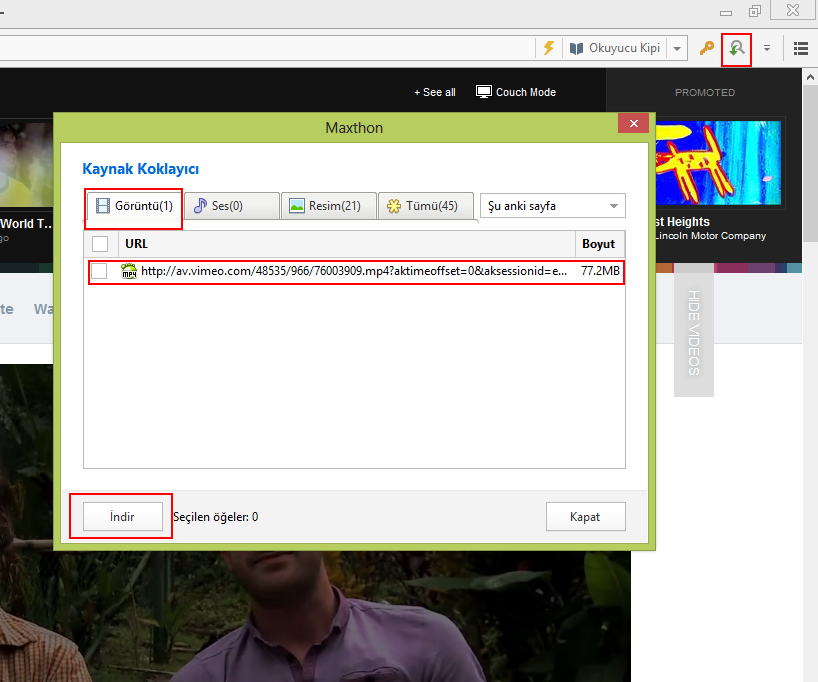Screen dimensions: 818x682
Task: Click the HIDE VIDEOS side tab
Action: [694, 332]
